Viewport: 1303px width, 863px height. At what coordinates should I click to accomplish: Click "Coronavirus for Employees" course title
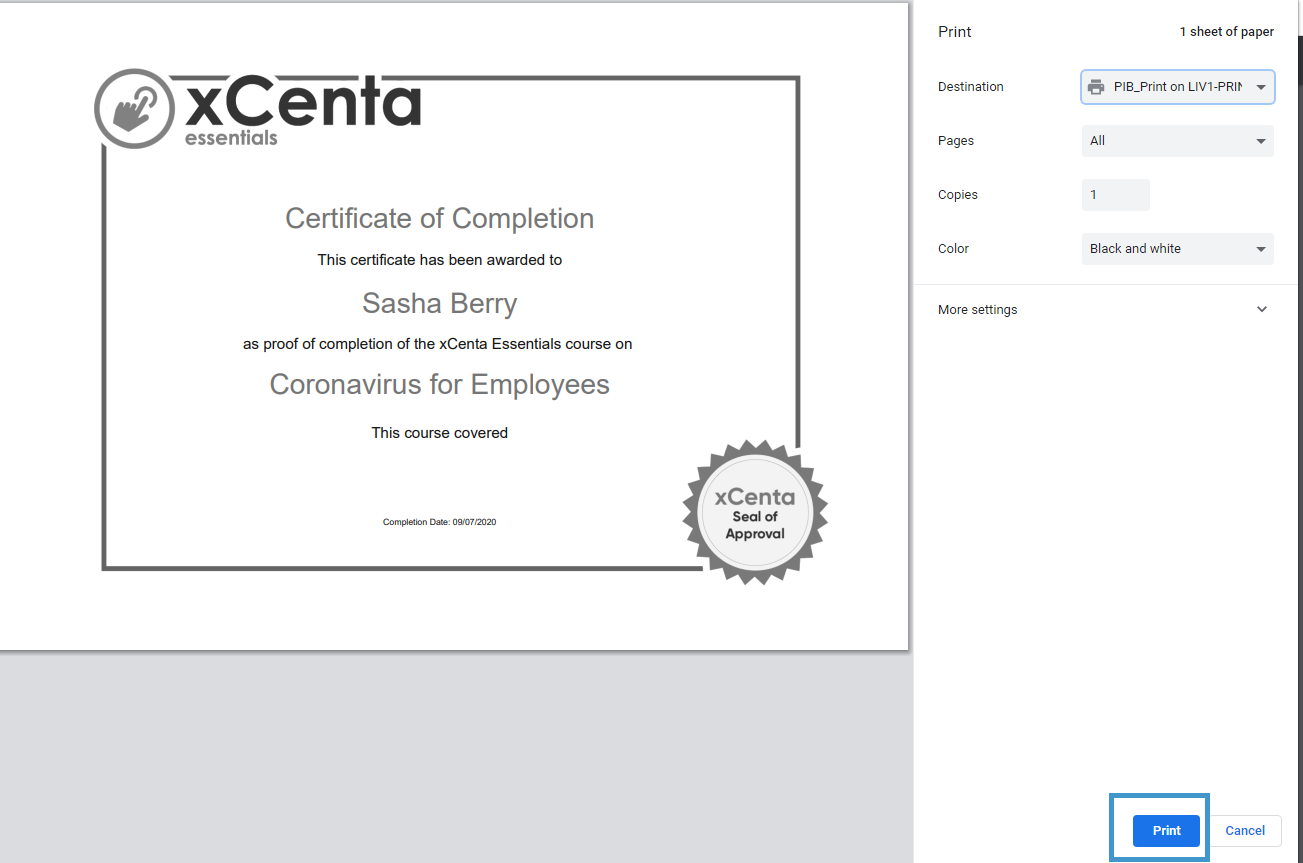[440, 384]
